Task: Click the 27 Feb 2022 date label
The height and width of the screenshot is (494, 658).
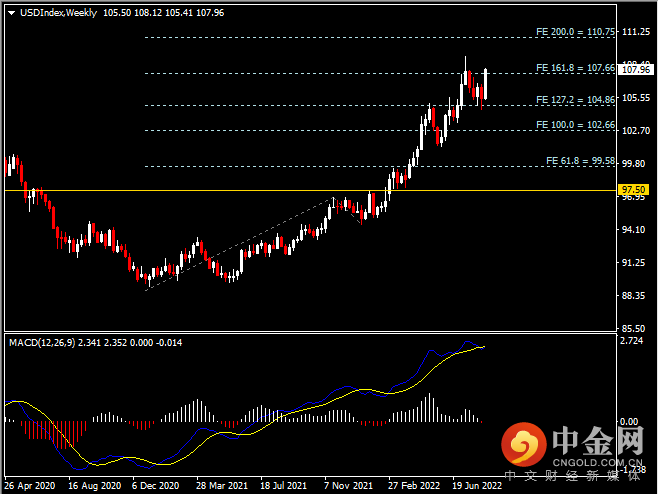Action: tap(414, 486)
